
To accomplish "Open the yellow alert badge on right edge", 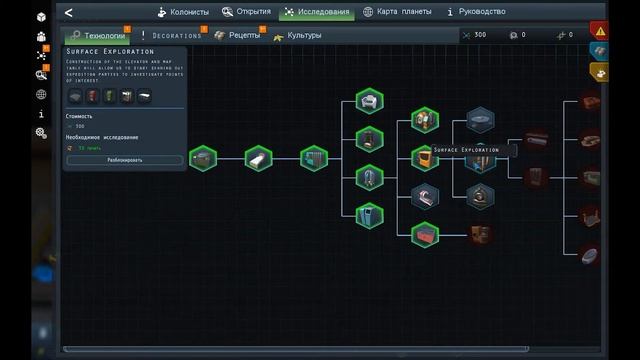I will click(599, 73).
